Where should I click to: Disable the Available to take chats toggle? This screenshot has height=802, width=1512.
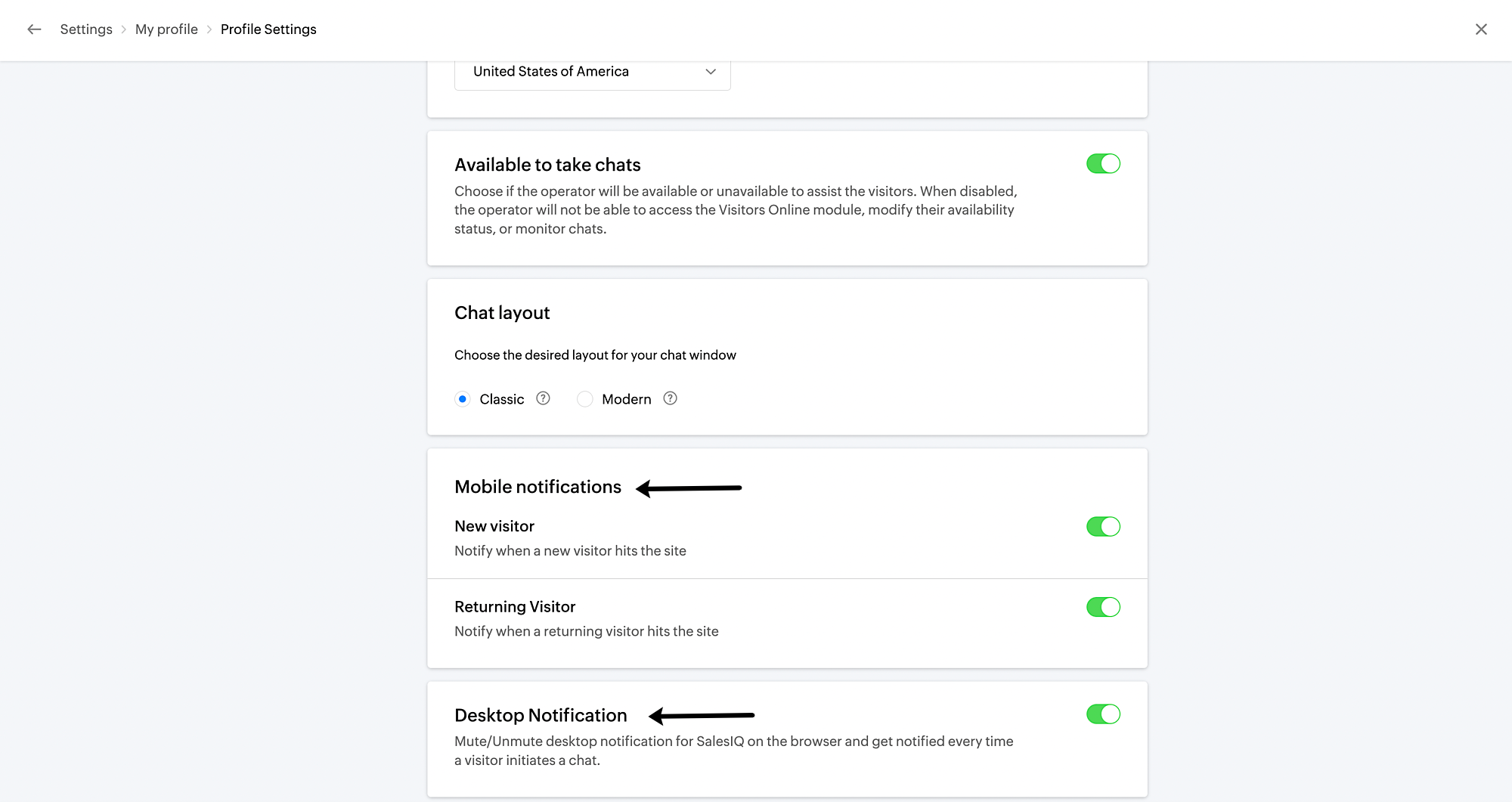tap(1103, 163)
